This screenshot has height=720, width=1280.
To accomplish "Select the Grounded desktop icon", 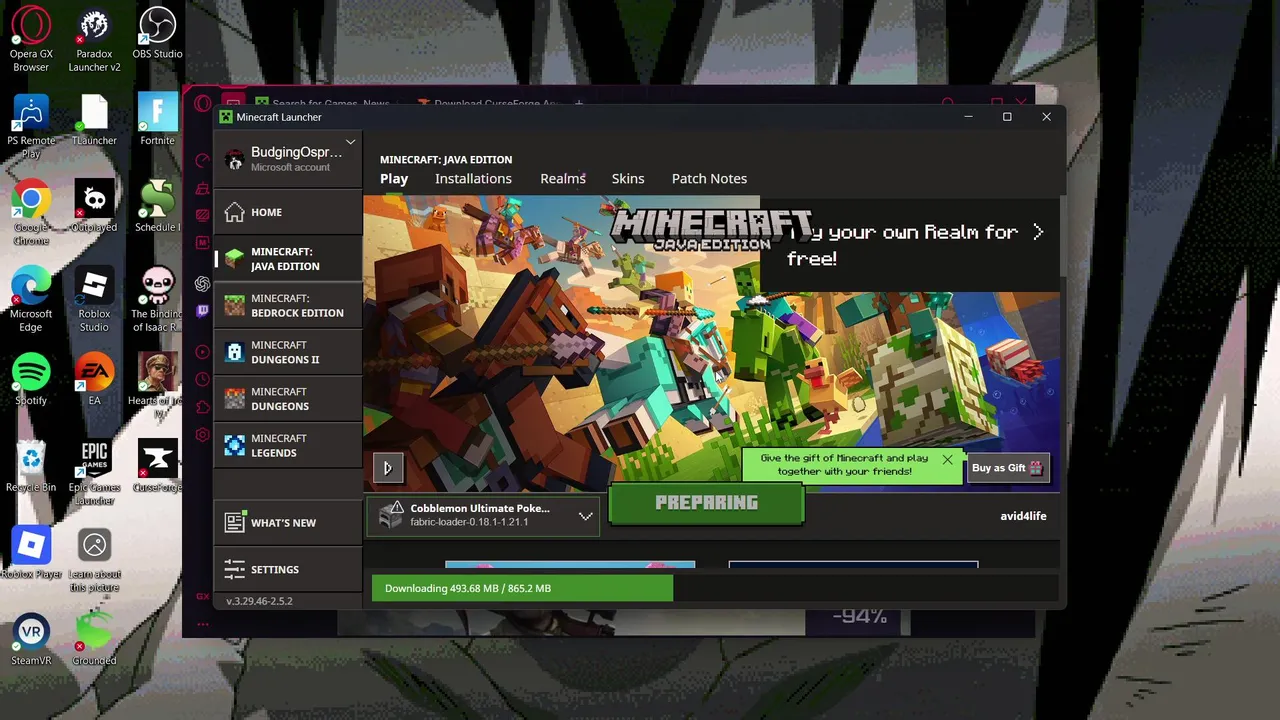I will 94,640.
